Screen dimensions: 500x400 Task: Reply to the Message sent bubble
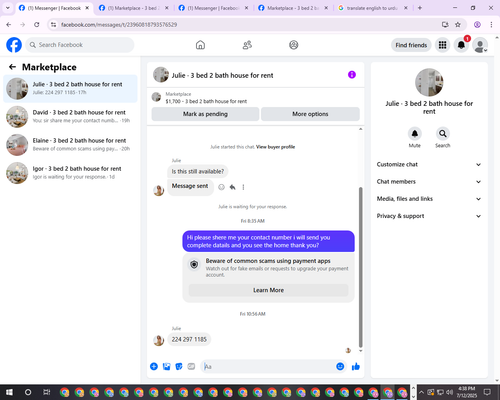(x=232, y=187)
